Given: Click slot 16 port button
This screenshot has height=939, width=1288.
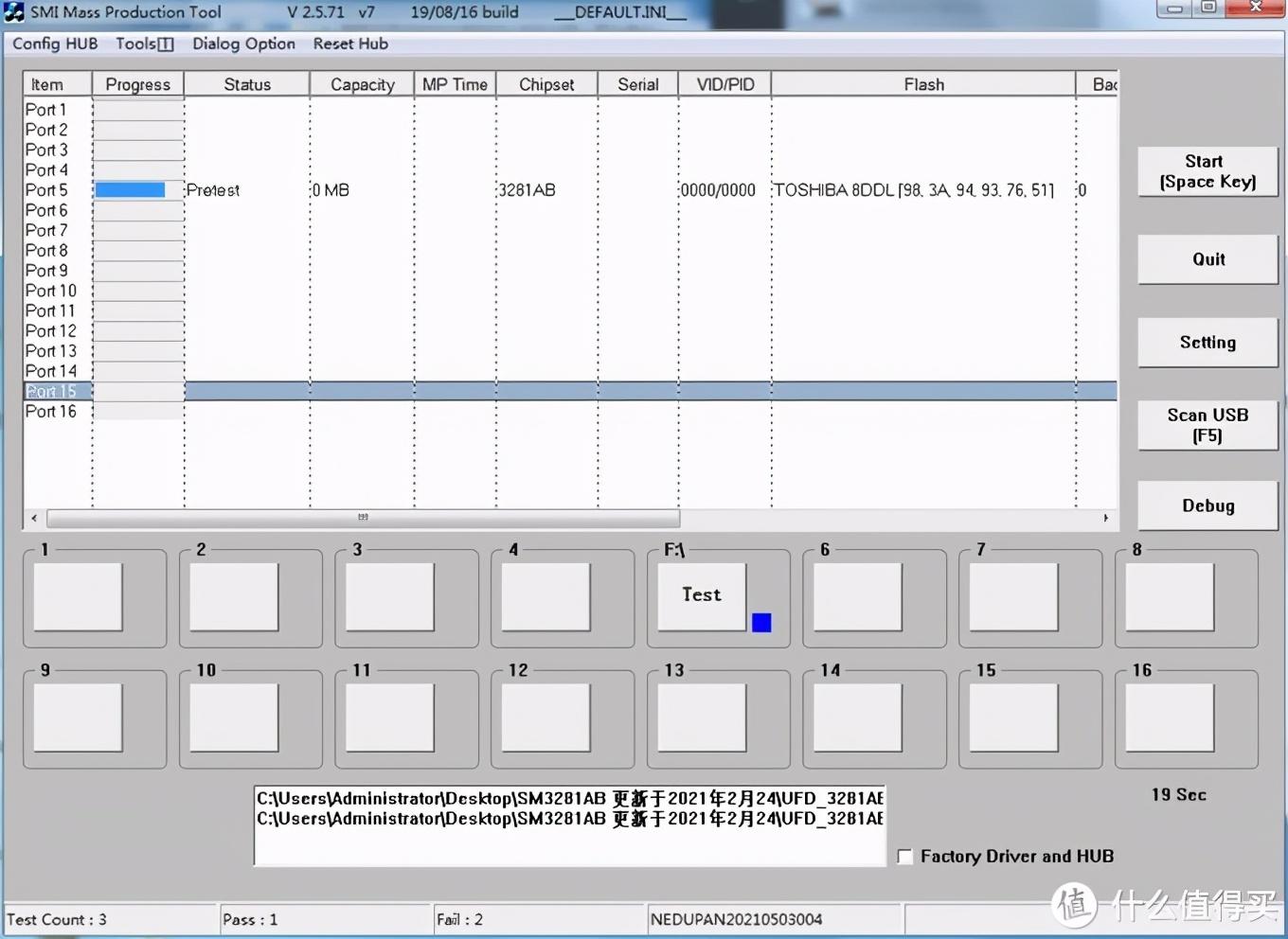Looking at the screenshot, I should pyautogui.click(x=1170, y=718).
